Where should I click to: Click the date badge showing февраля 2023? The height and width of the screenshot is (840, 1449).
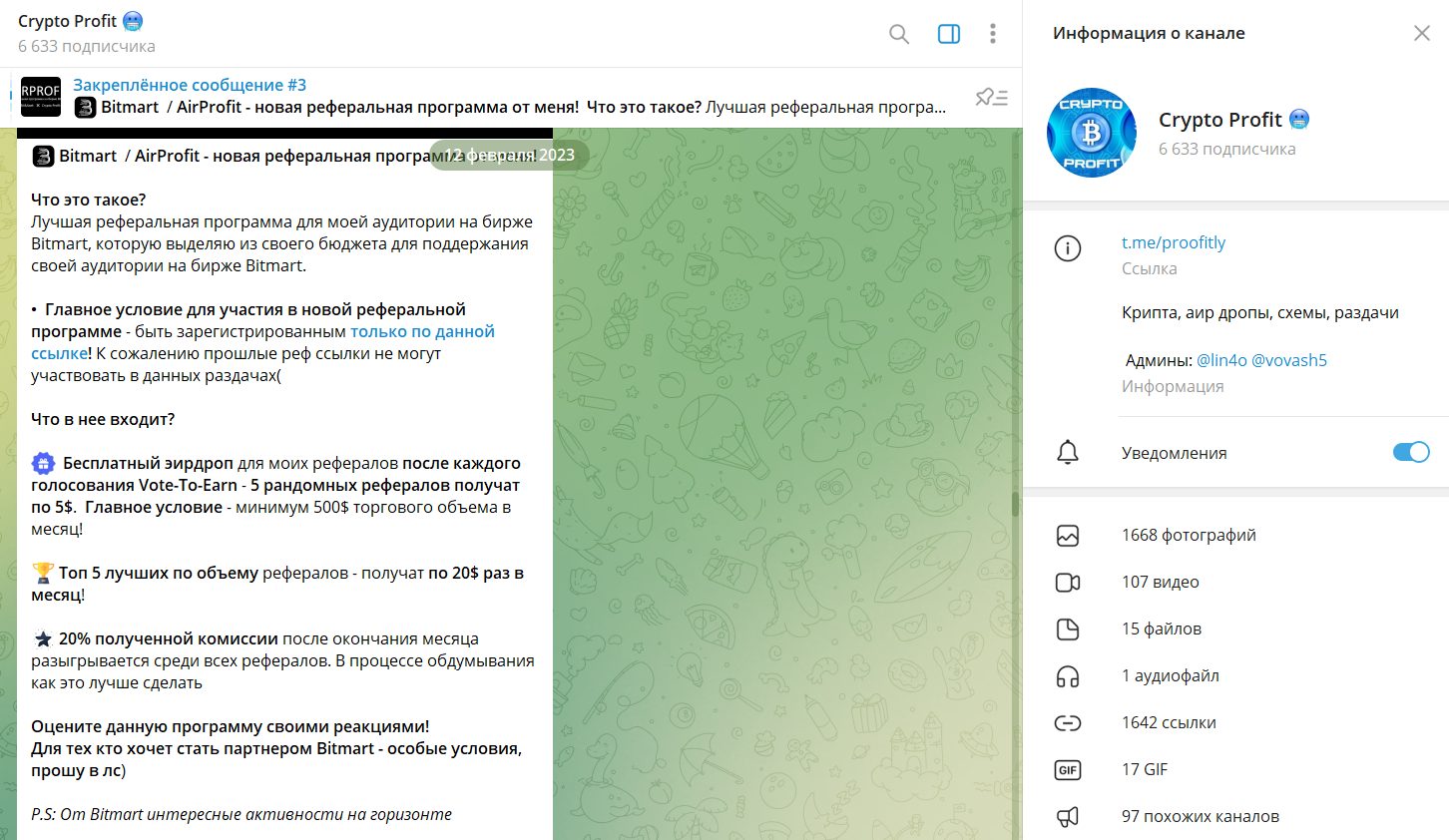(508, 155)
